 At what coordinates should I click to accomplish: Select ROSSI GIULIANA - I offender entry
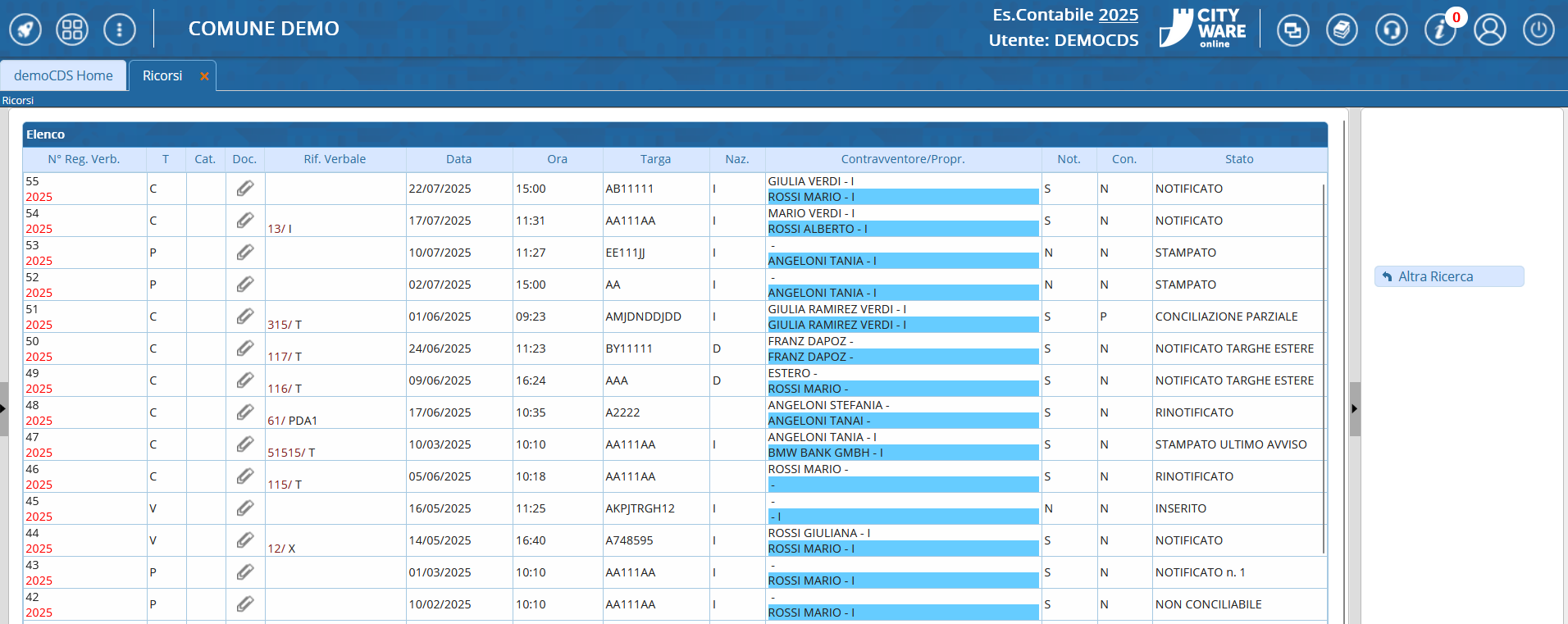pos(819,533)
